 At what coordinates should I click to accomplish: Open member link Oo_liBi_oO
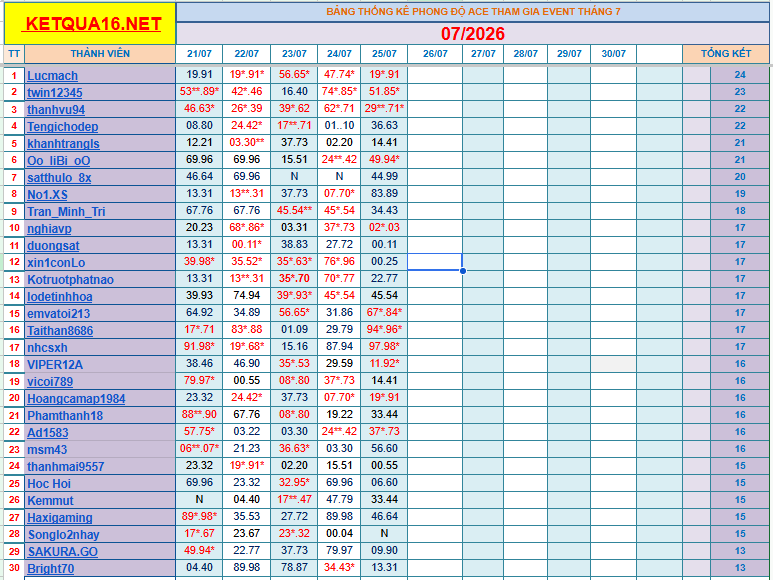pos(59,161)
